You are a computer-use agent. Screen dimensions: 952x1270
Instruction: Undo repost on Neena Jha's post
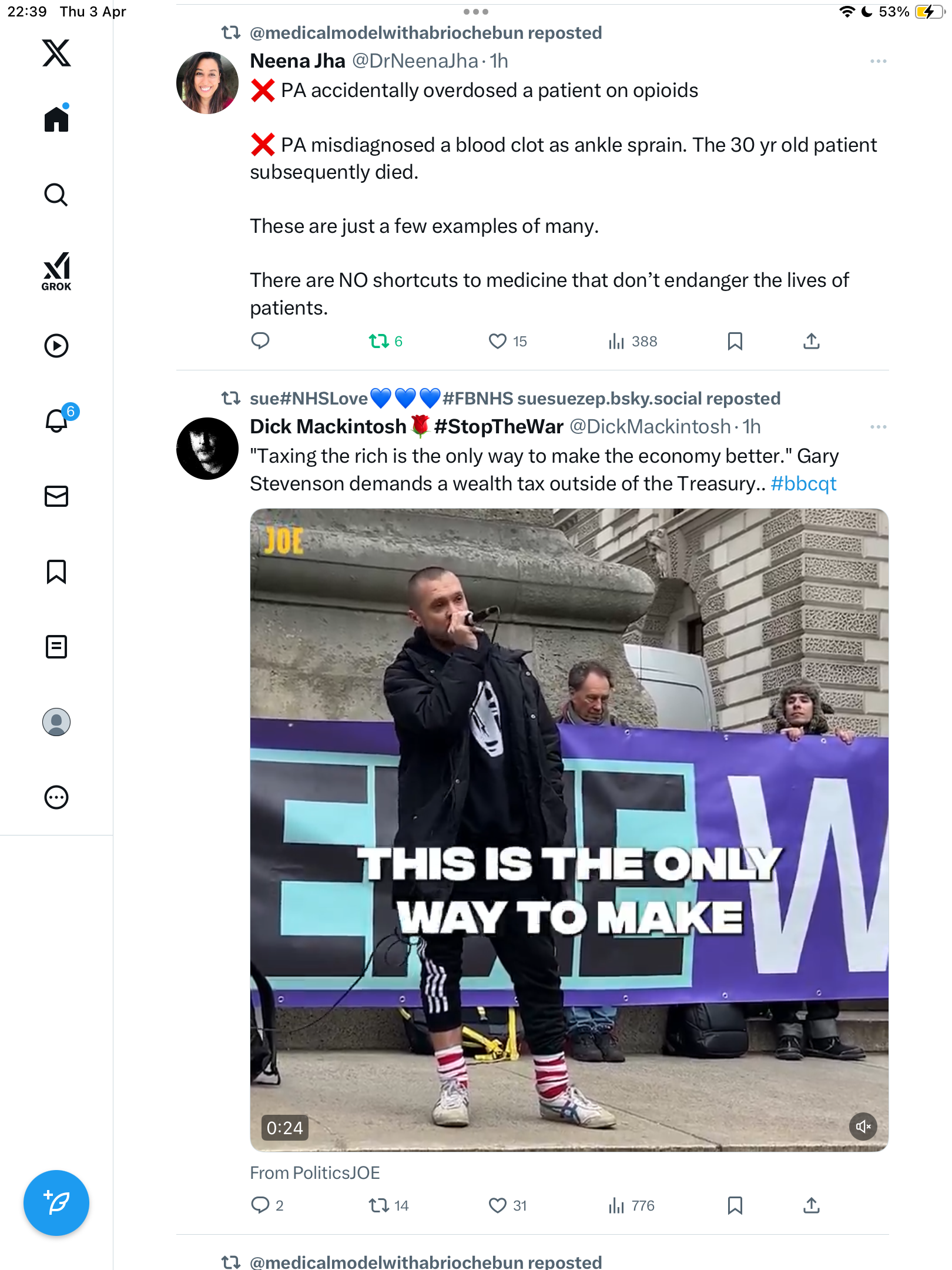[x=386, y=341]
